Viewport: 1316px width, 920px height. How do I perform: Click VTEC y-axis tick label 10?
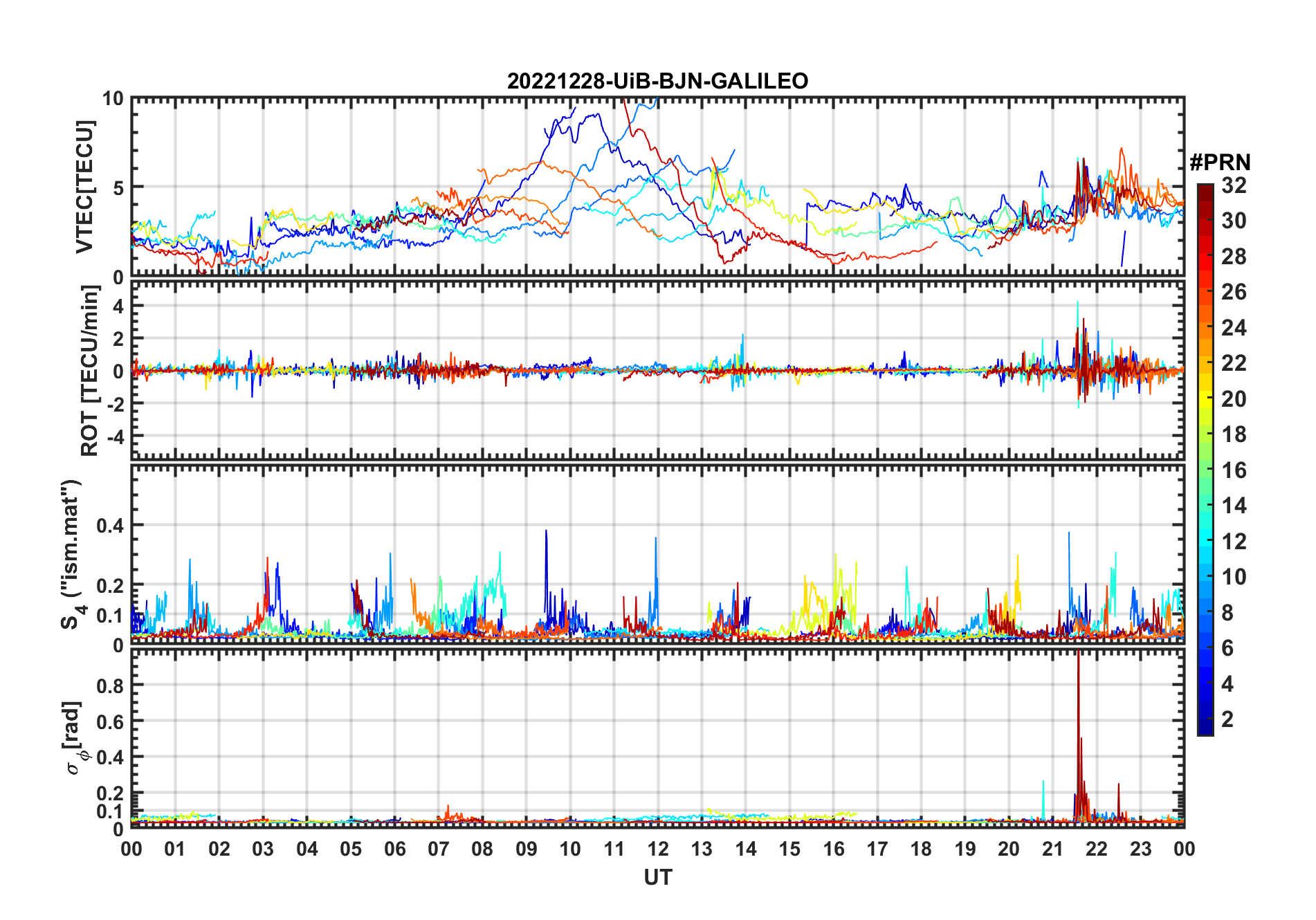click(113, 99)
